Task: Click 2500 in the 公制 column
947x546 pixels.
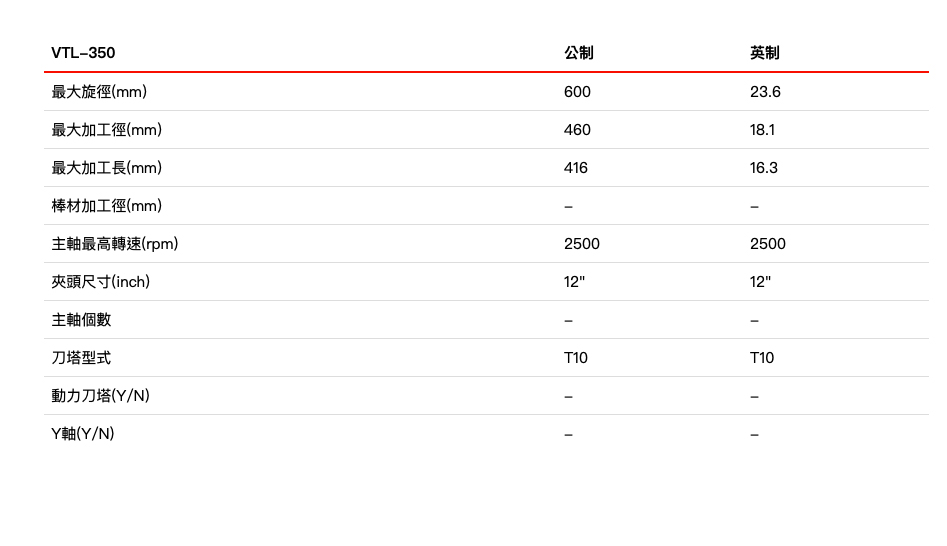Action: click(x=582, y=244)
